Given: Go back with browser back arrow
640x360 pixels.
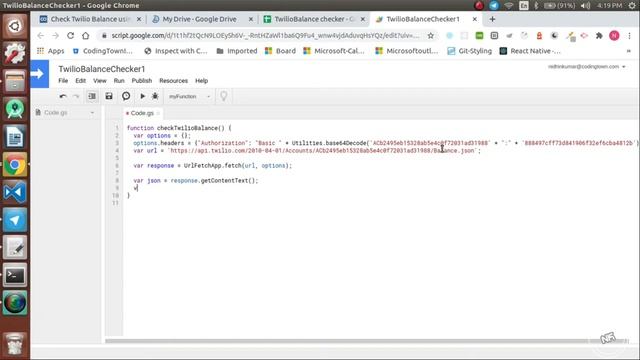Looking at the screenshot, I should [40, 36].
